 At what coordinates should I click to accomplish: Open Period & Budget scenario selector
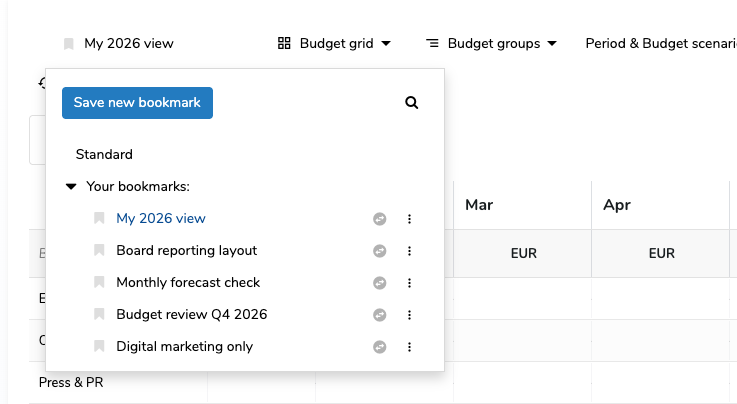[661, 44]
